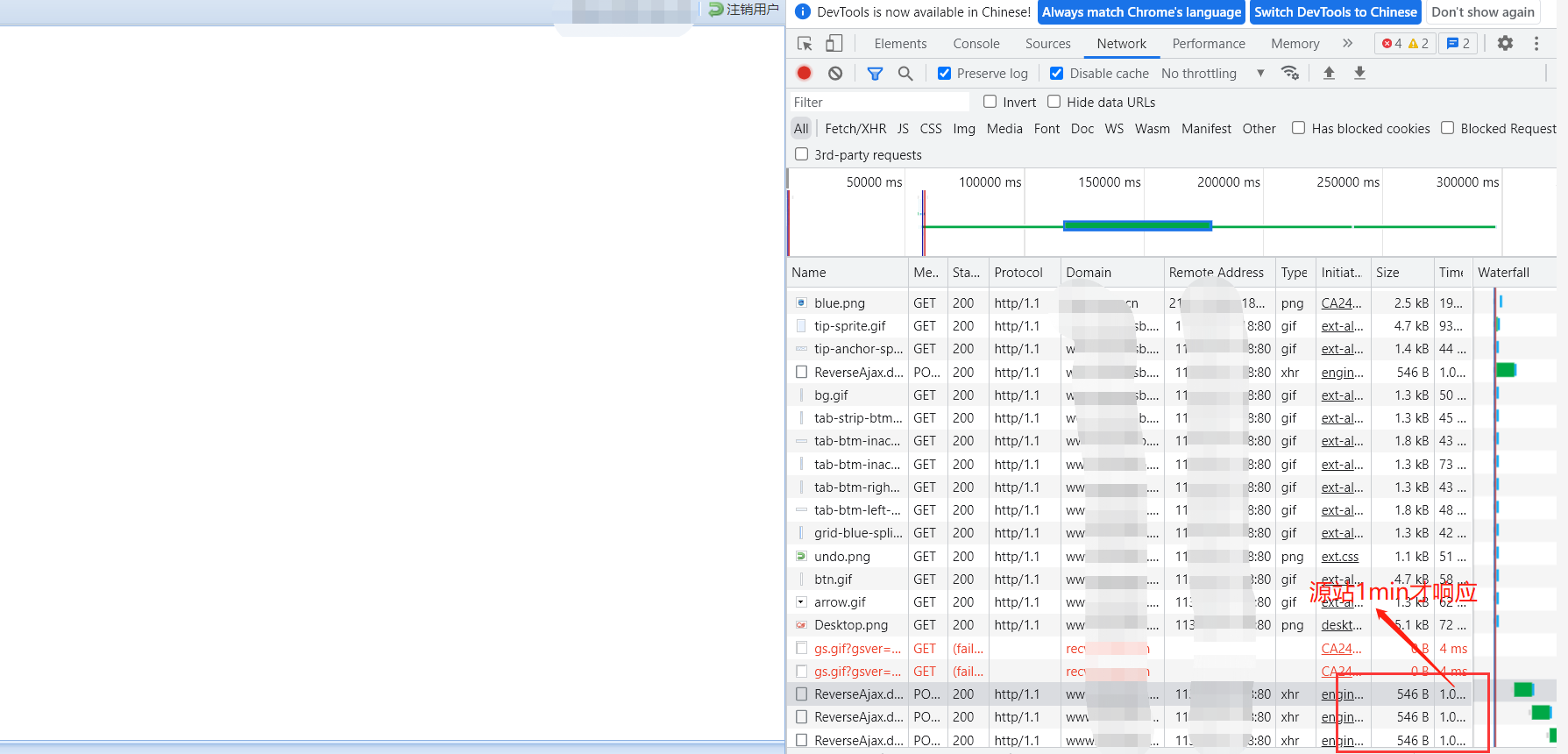Enable the Invert filter checkbox
1568x754 pixels.
(990, 102)
